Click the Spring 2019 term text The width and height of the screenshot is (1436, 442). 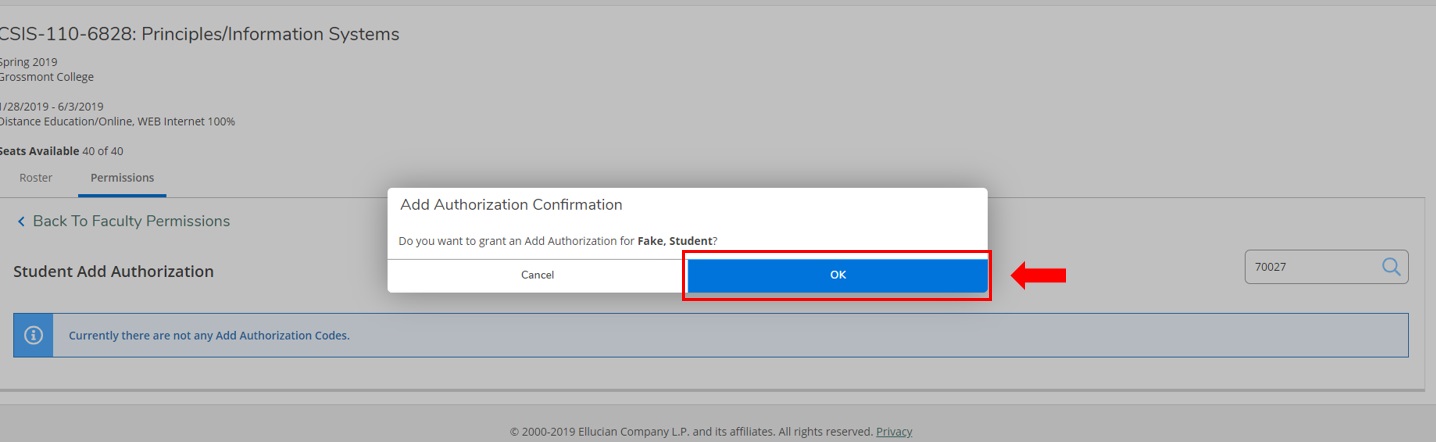click(28, 62)
